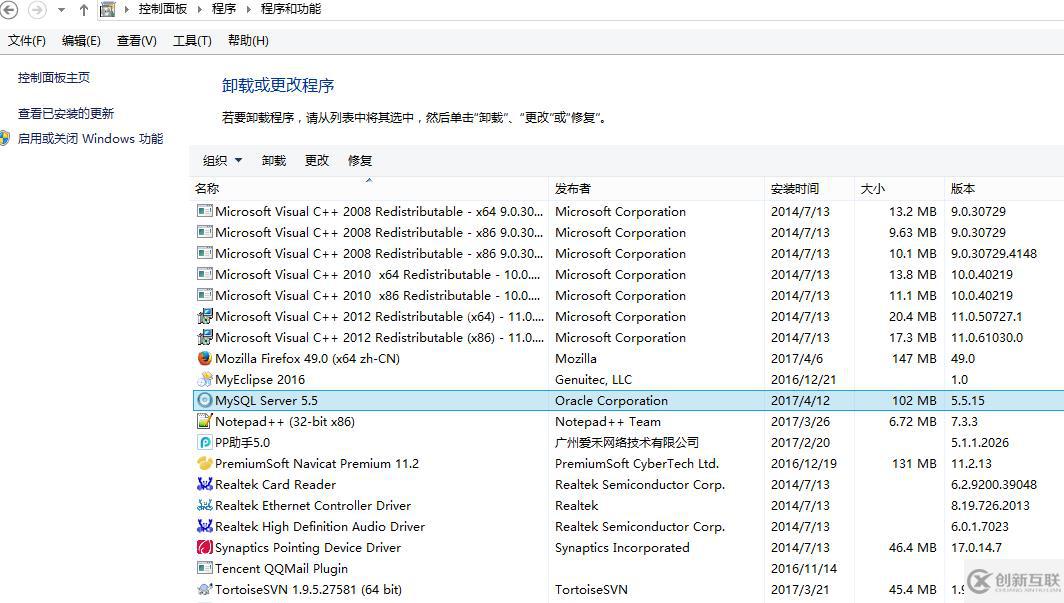This screenshot has width=1064, height=603.
Task: Click icon of Visual C++ 2012 (x64) entry
Action: (x=204, y=316)
